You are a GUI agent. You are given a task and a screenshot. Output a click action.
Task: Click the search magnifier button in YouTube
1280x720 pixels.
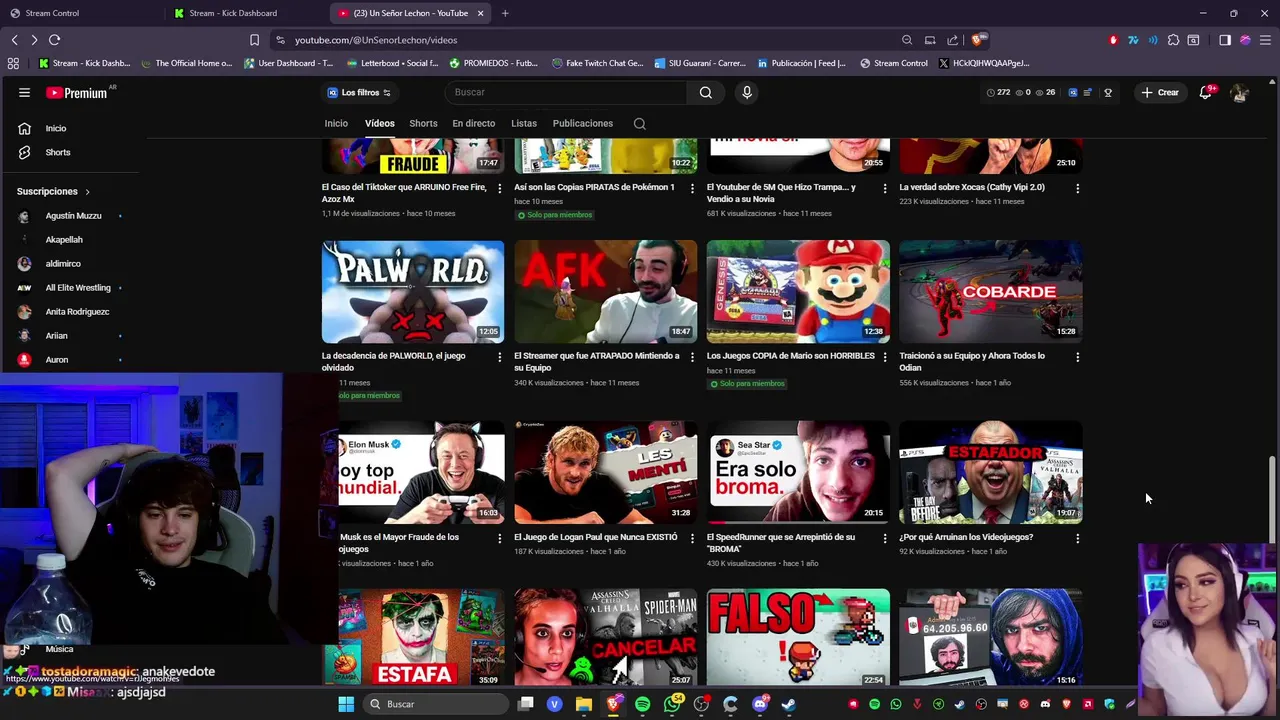tap(706, 92)
